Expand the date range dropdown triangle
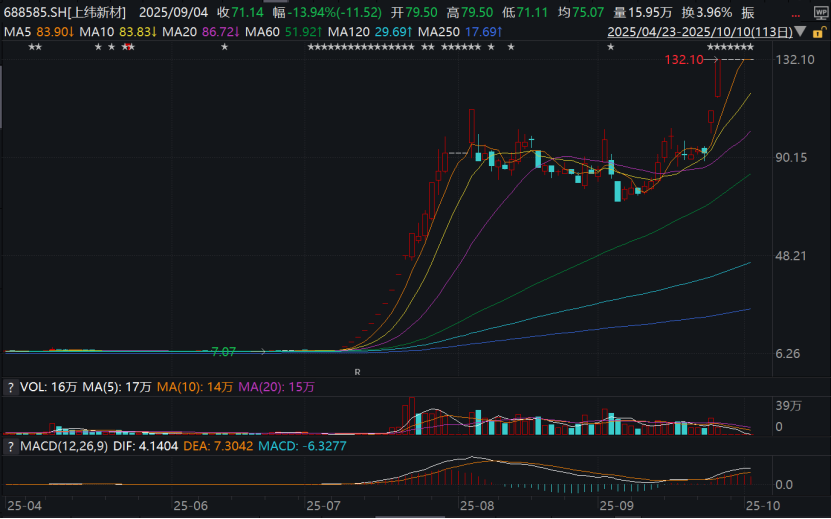Screen dimensions: 831x519 tap(801, 33)
